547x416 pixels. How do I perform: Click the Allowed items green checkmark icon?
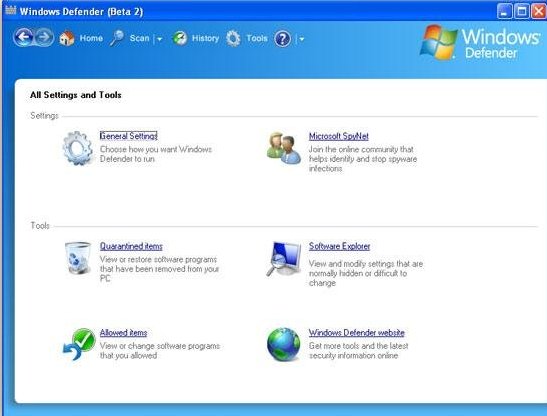tap(80, 344)
